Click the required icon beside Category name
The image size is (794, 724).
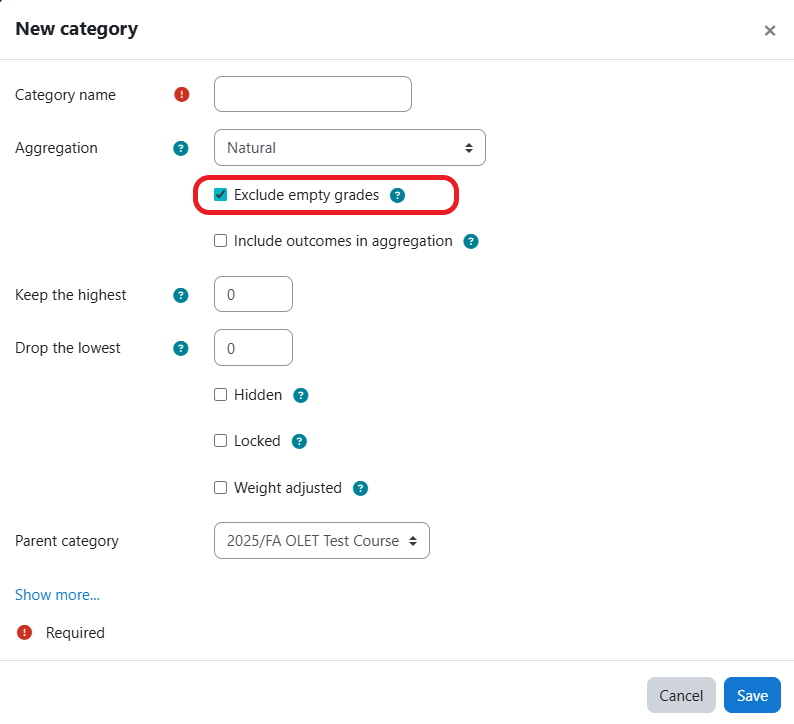(x=181, y=95)
